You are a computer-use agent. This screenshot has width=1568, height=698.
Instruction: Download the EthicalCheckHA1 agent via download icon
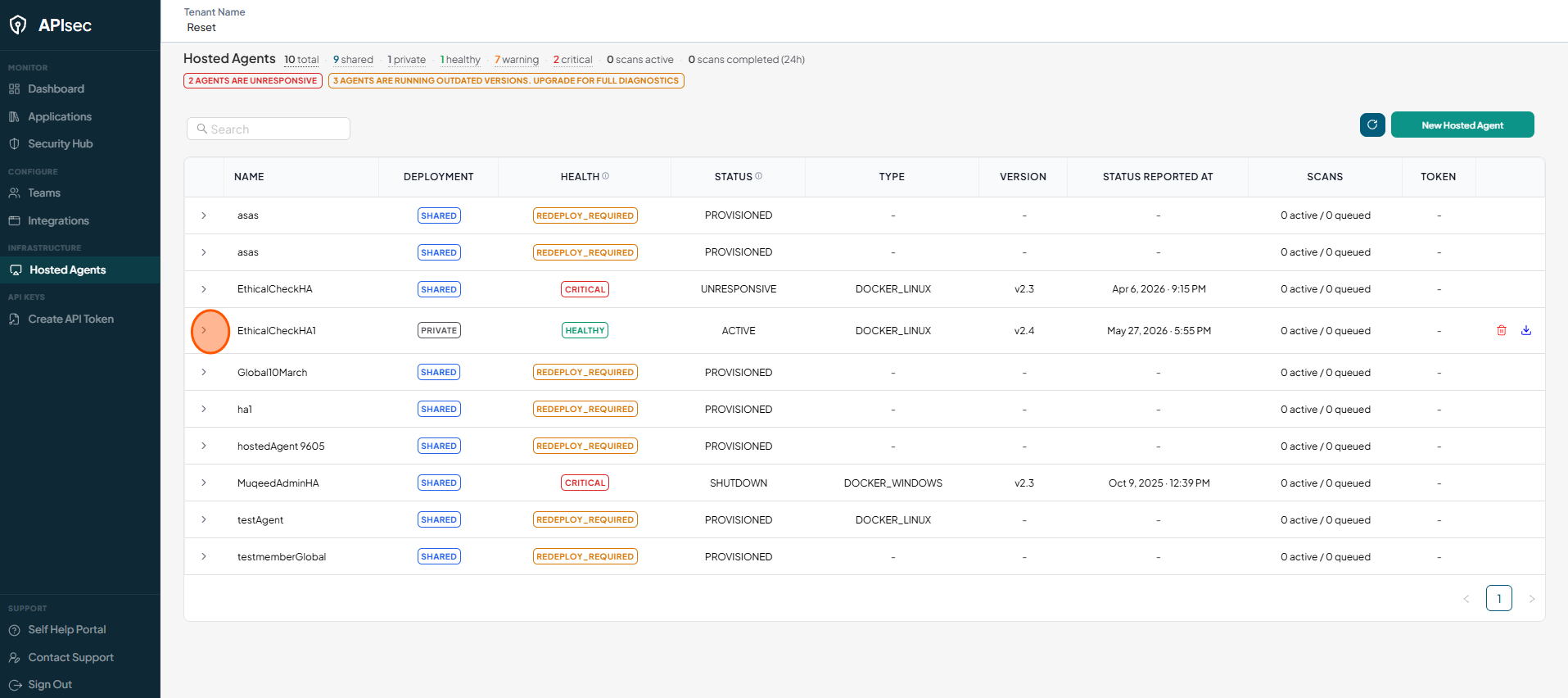pos(1526,330)
